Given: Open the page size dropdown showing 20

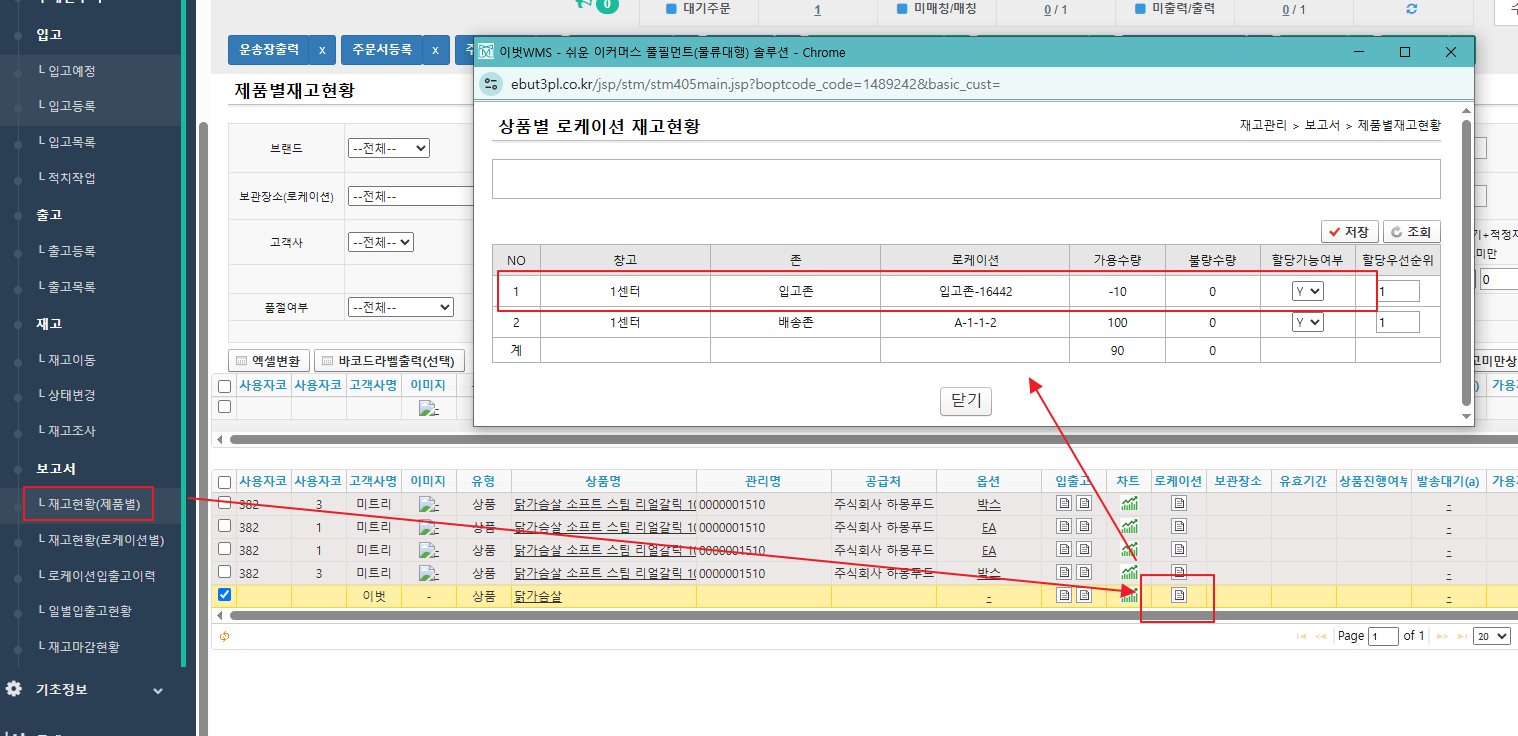Looking at the screenshot, I should pos(1492,636).
